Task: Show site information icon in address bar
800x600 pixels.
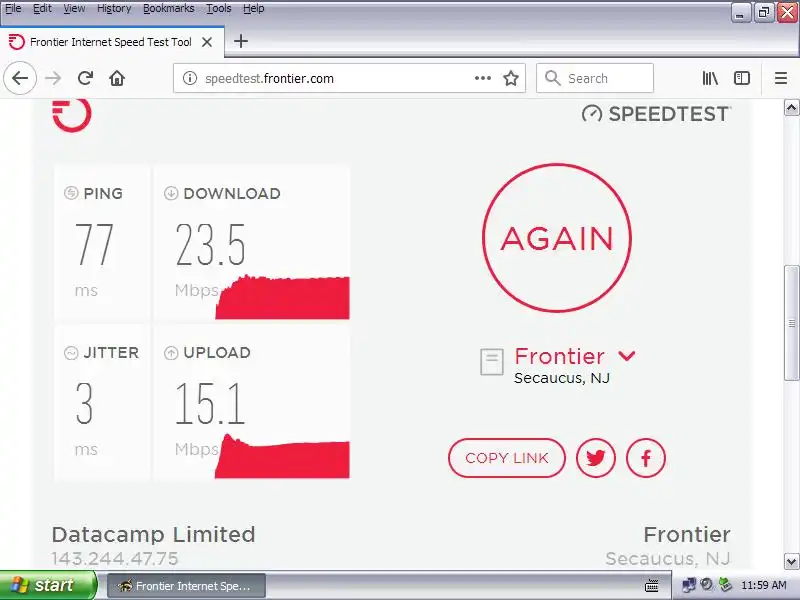Action: (190, 78)
